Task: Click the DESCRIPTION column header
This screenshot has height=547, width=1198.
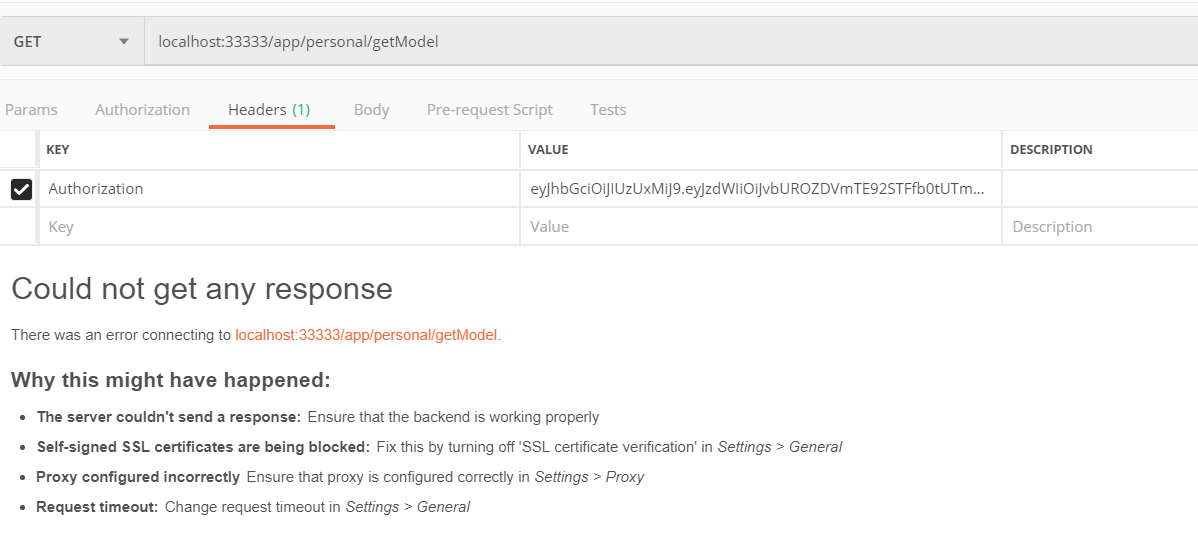Action: (x=1051, y=150)
